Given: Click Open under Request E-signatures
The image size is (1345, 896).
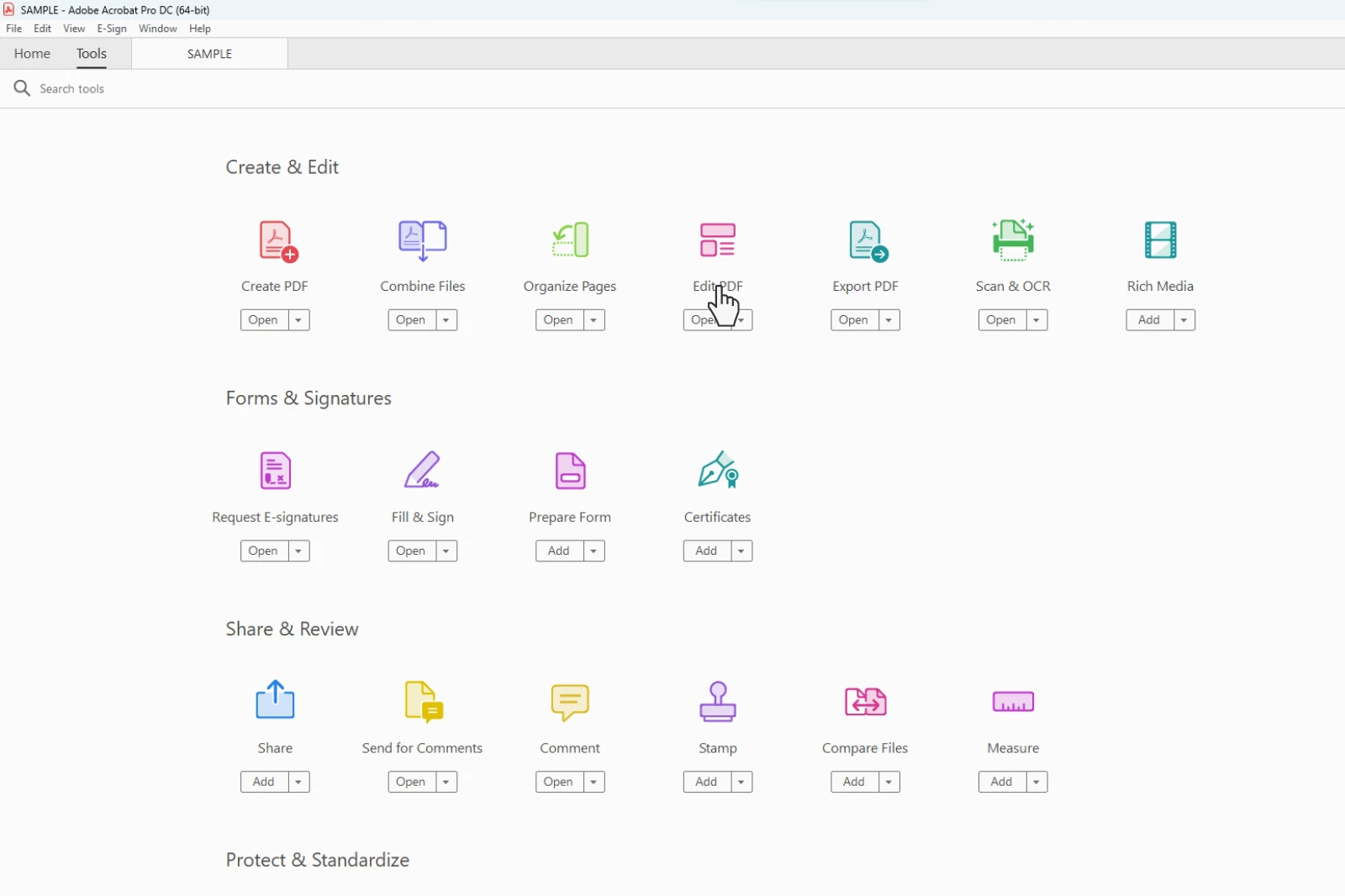Looking at the screenshot, I should tap(264, 551).
